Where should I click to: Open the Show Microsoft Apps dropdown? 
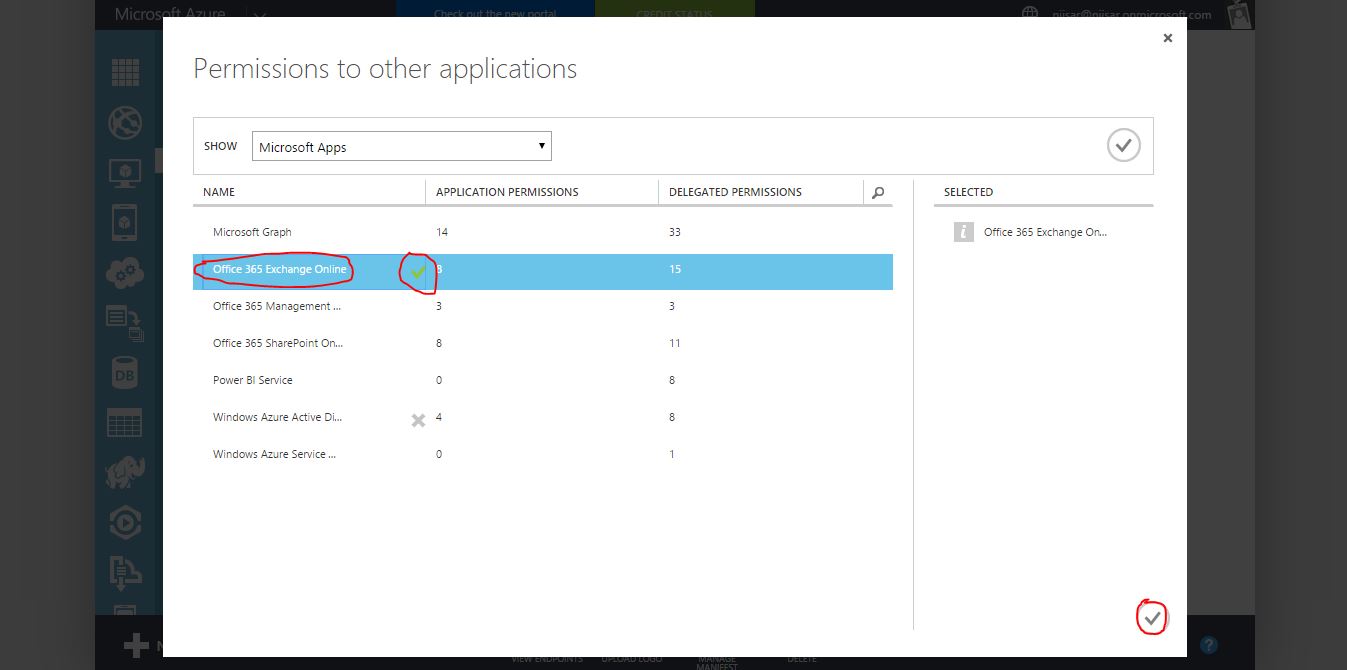pos(401,146)
